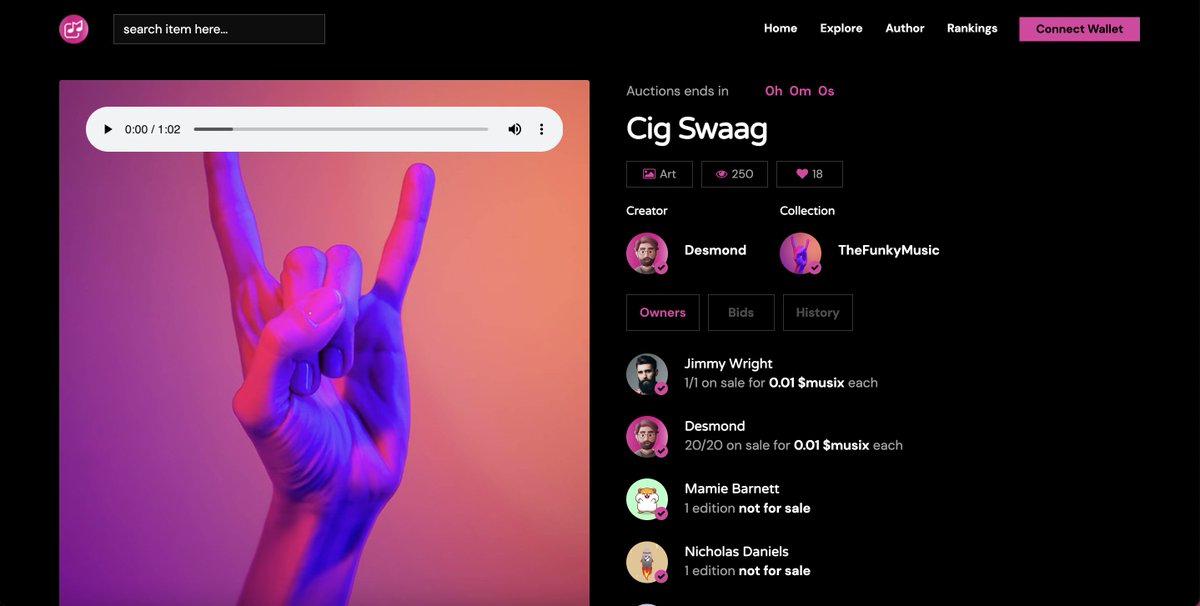Open the Explore menu
1200x606 pixels.
pos(841,28)
